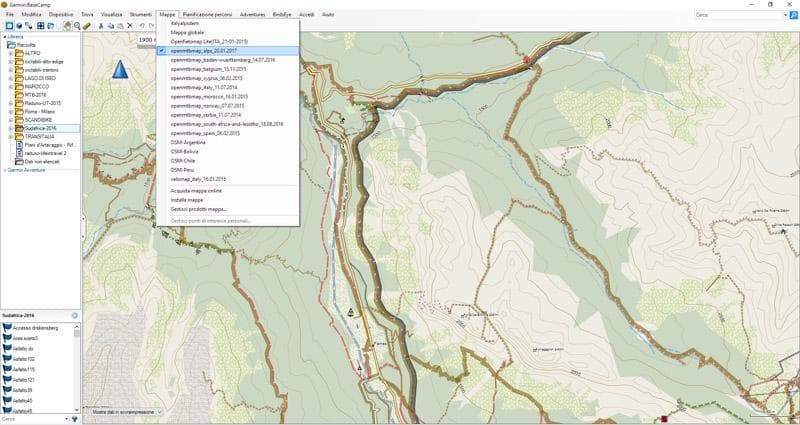Collapse the Libreria tree node

[5, 37]
